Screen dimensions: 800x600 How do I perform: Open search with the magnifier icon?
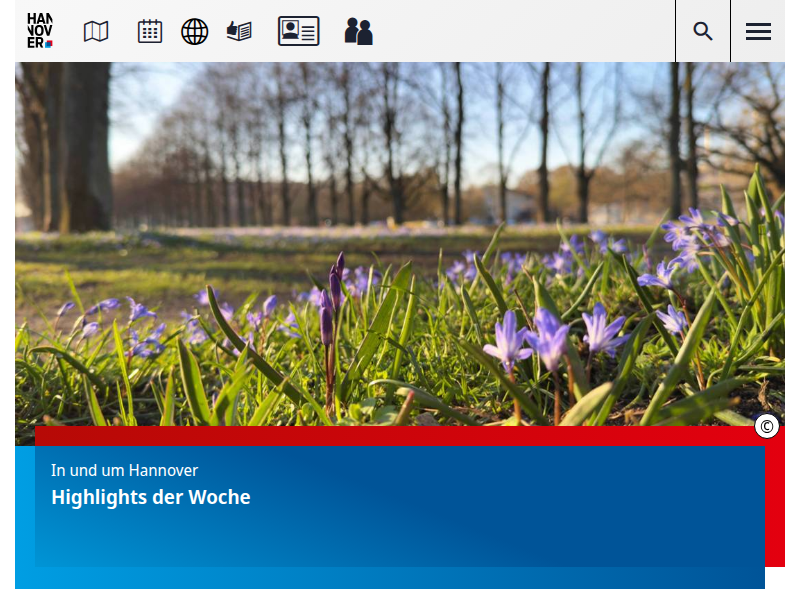pos(703,31)
